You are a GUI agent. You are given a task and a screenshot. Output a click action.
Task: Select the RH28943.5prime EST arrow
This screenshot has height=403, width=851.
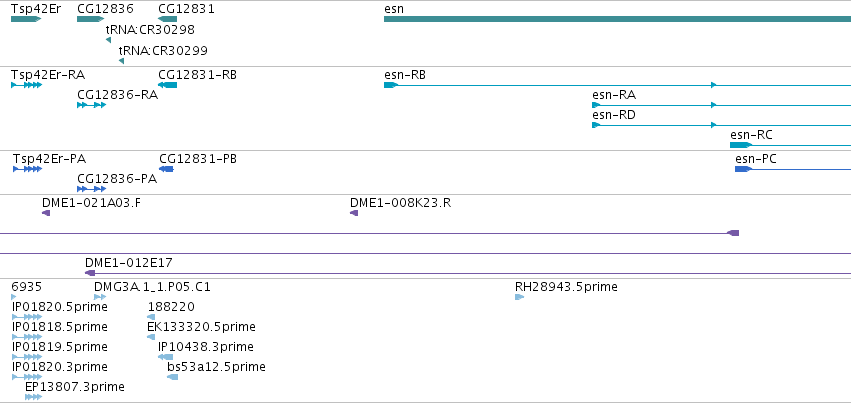point(519,297)
